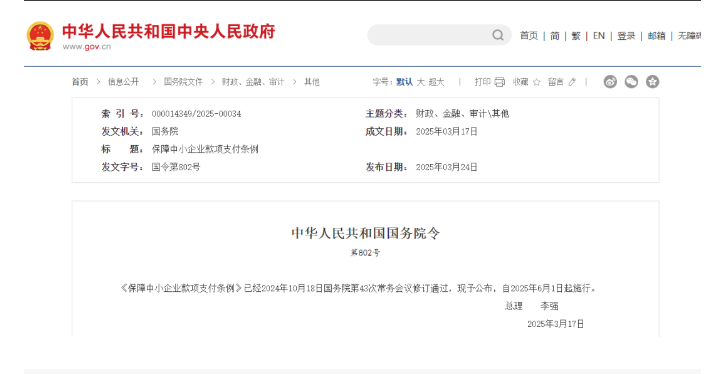Open 邮箱 link in header
Viewport: 720px width, 374px height.
(x=656, y=36)
